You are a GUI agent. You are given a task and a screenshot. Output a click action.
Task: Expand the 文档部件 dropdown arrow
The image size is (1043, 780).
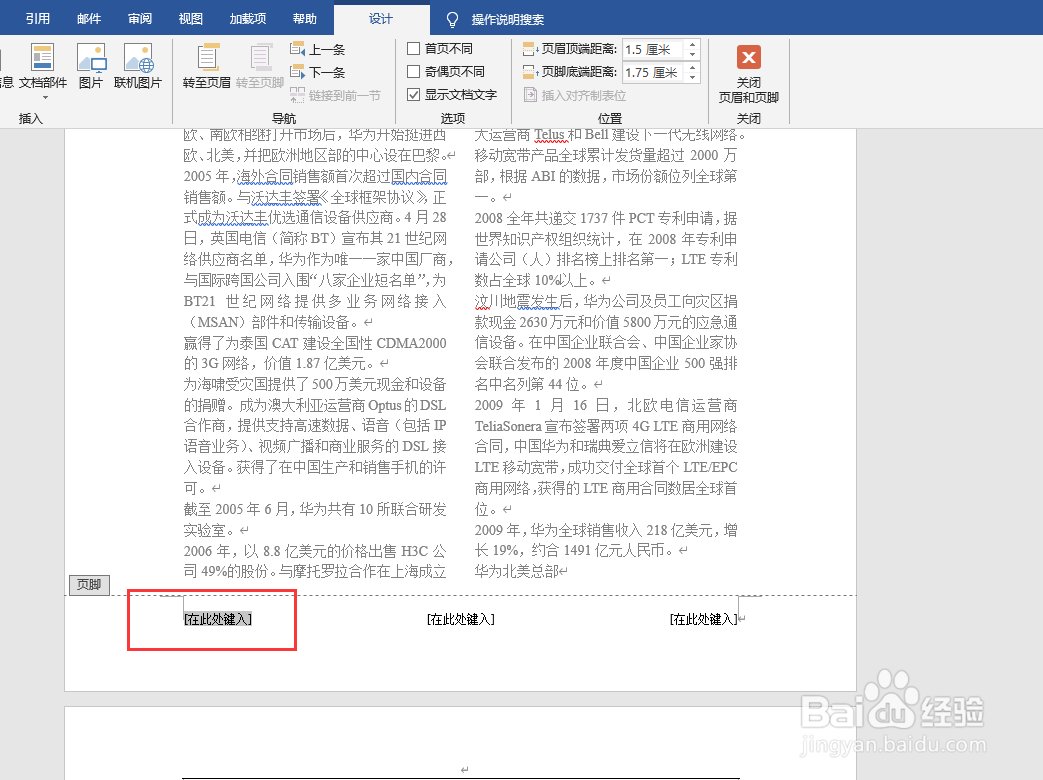click(45, 98)
